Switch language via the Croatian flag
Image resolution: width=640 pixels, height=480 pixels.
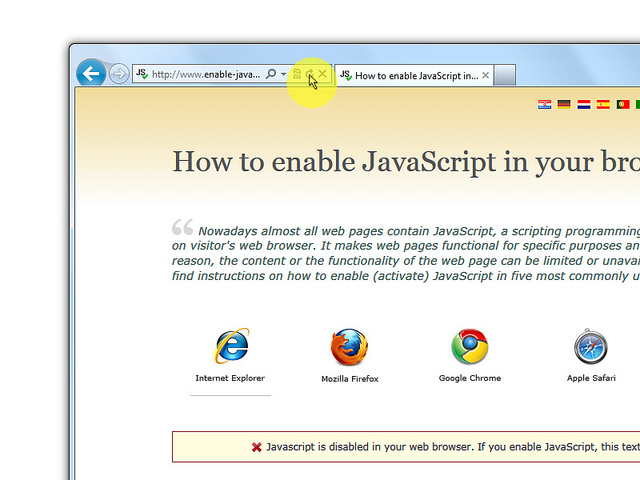[x=544, y=104]
